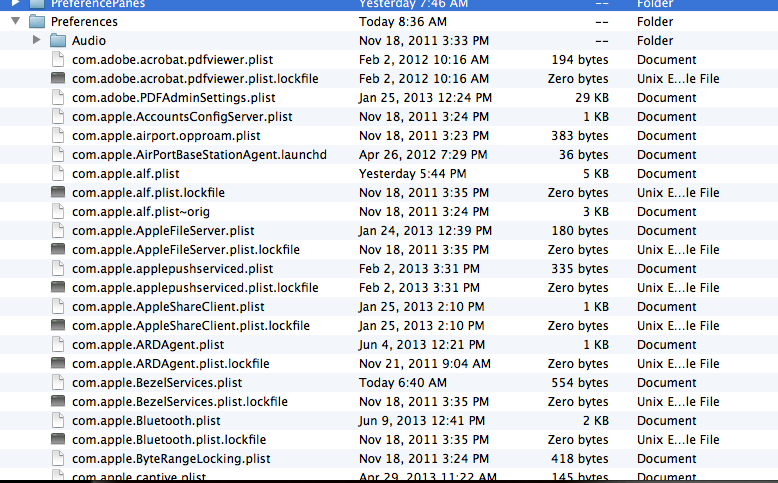778x483 pixels.
Task: Click com.apple.Bluetooth.plist document icon
Action: (x=58, y=420)
